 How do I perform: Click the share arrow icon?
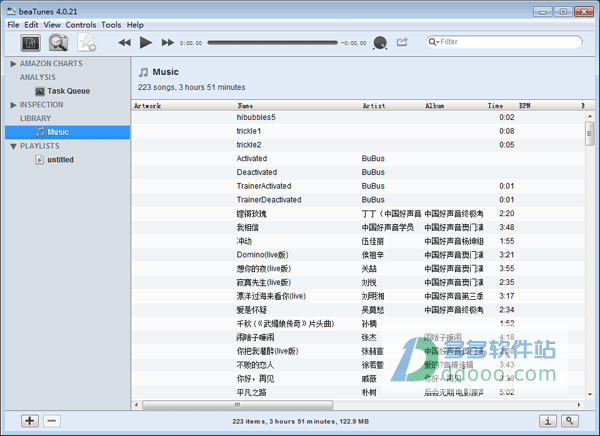(x=402, y=42)
